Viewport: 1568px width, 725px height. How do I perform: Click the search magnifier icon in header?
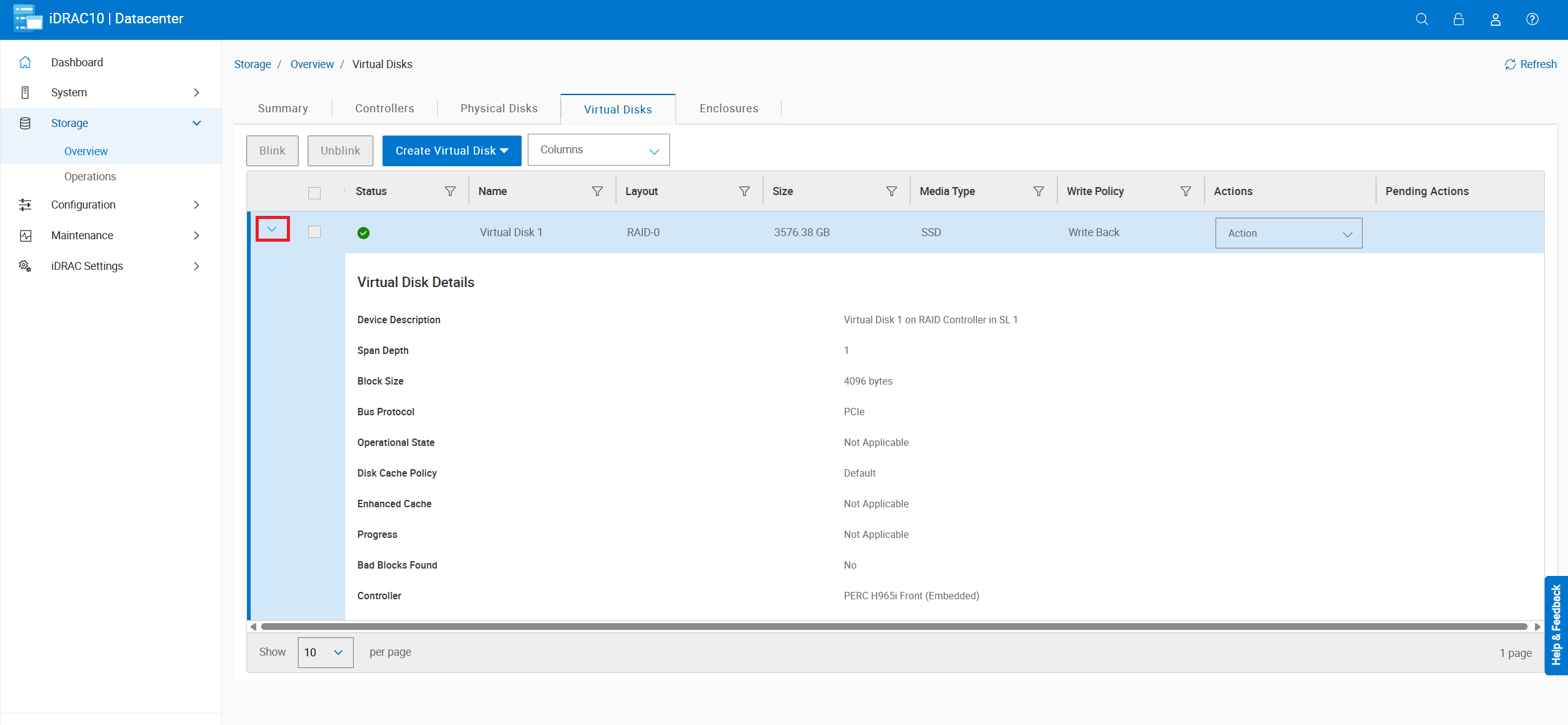(1421, 19)
